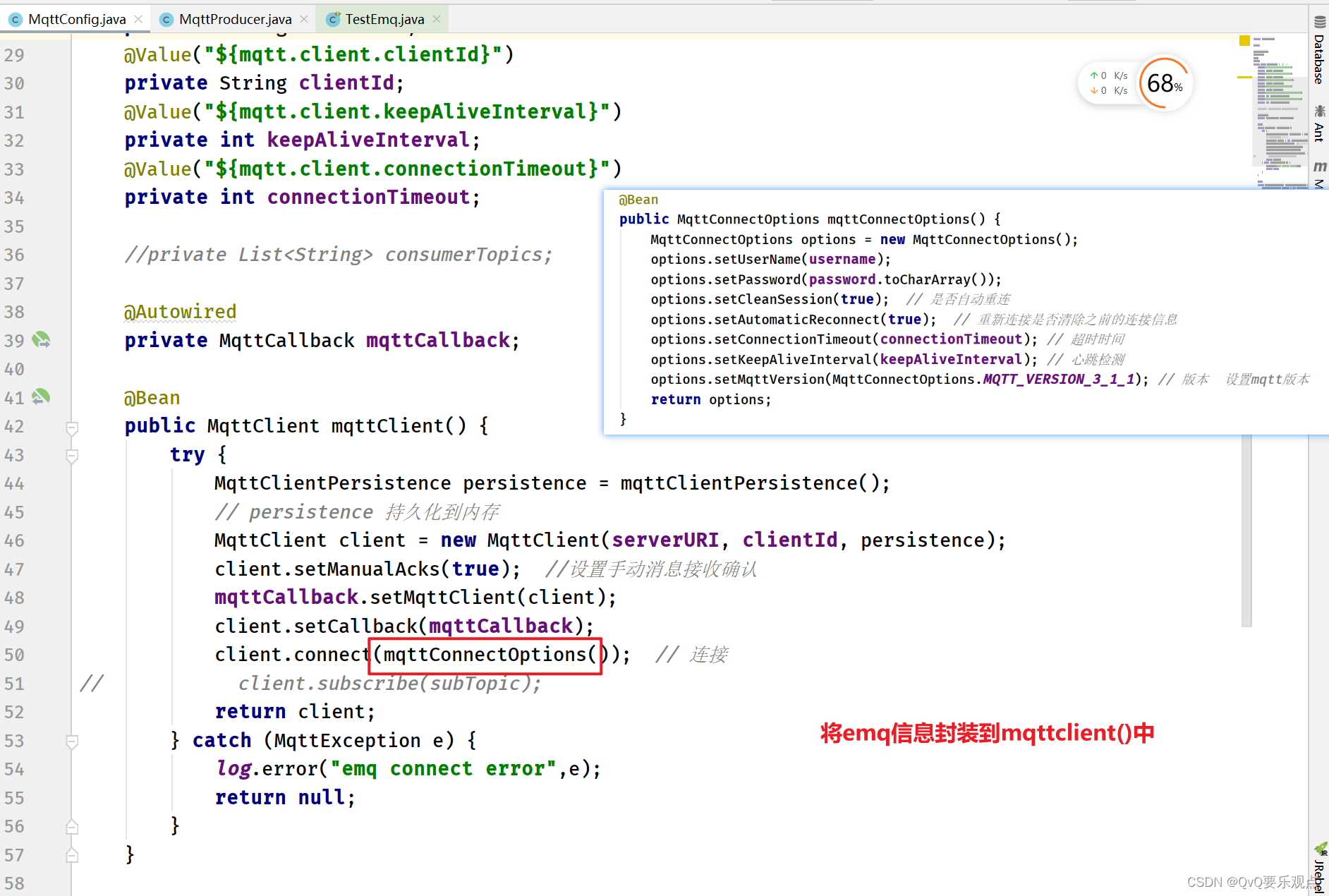Image resolution: width=1329 pixels, height=896 pixels.
Task: Click the commented consumerTopics line 36
Action: click(338, 255)
